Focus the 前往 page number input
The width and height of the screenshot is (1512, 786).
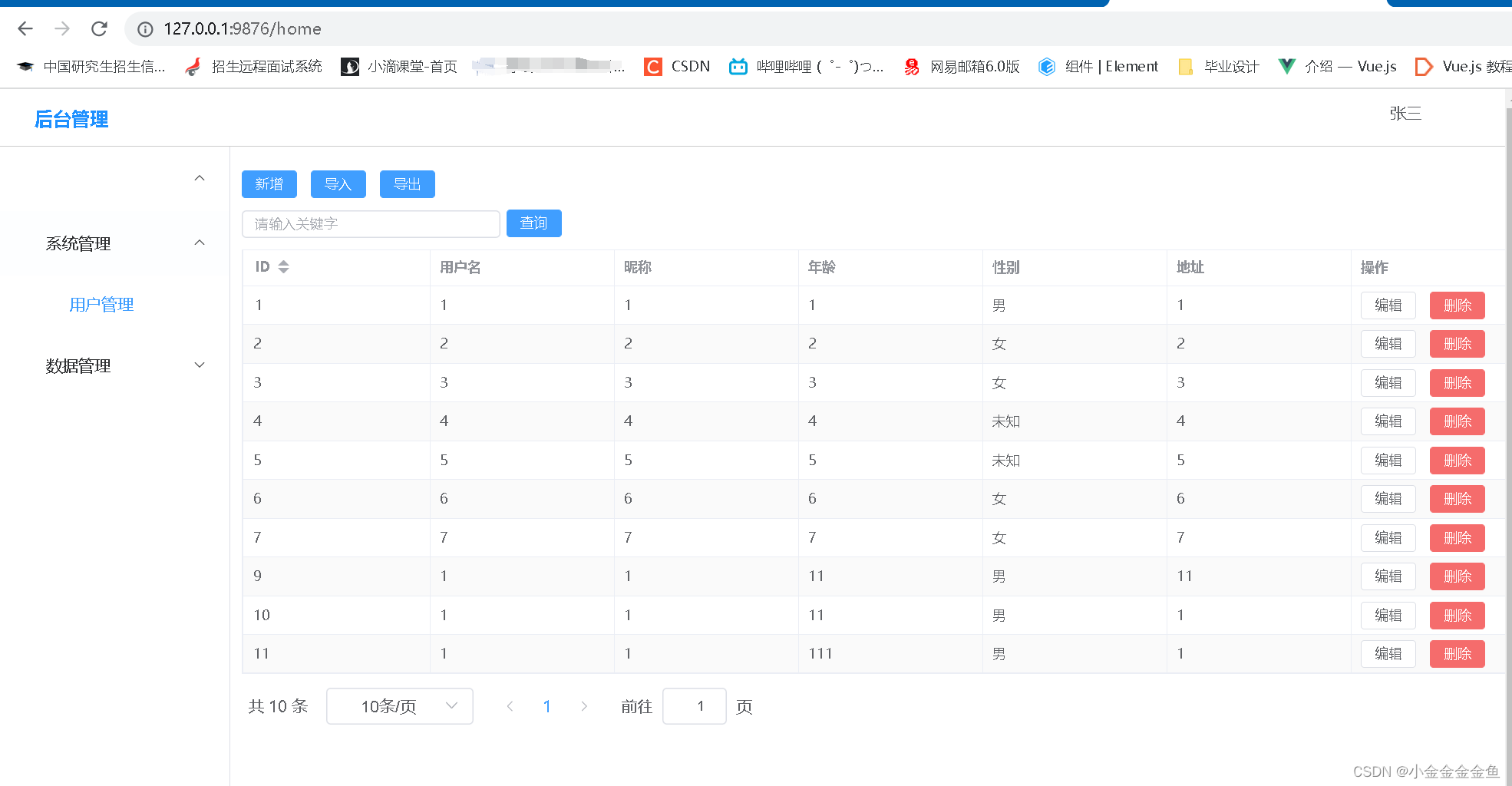(695, 706)
